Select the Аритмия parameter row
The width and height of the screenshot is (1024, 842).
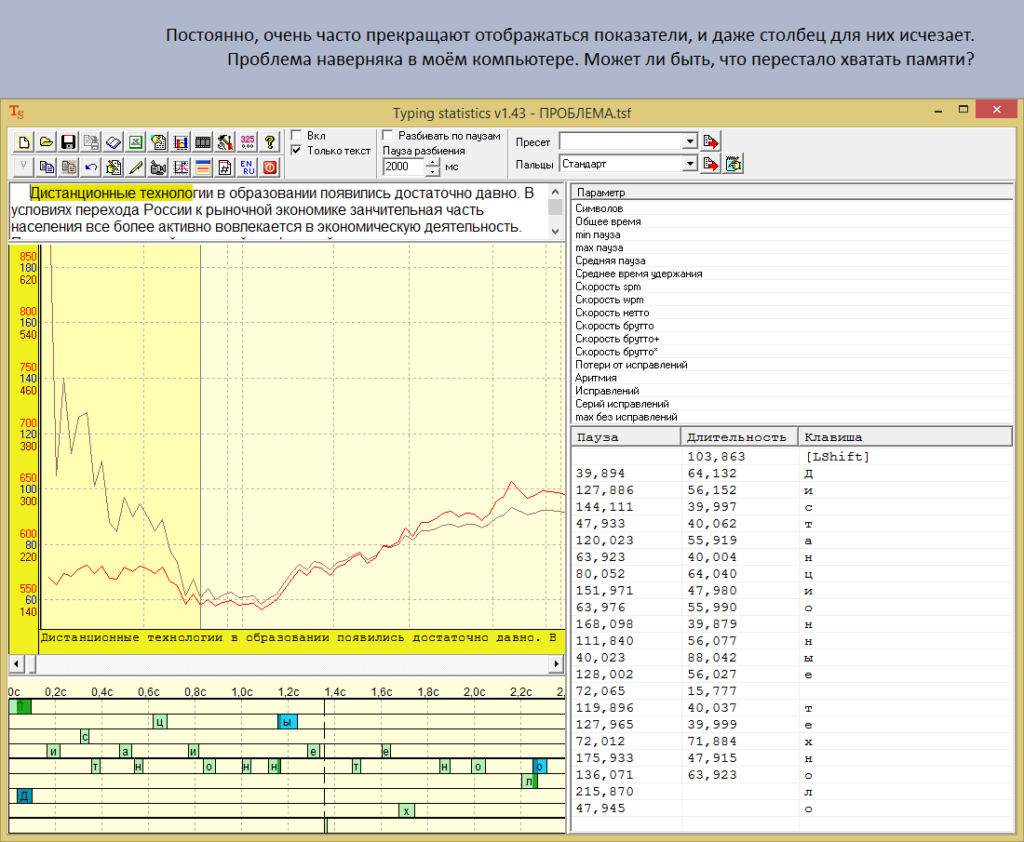click(792, 378)
